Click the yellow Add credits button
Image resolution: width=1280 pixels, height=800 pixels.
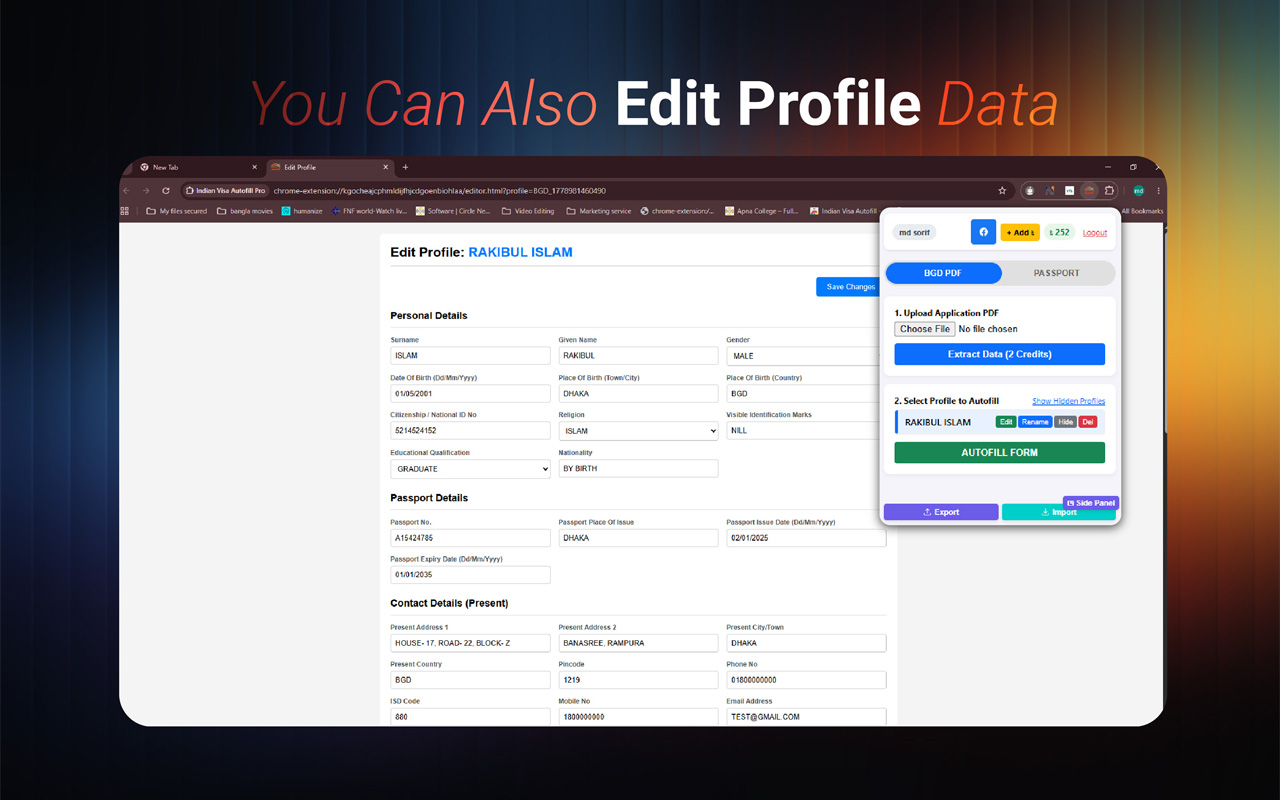pyautogui.click(x=1020, y=233)
